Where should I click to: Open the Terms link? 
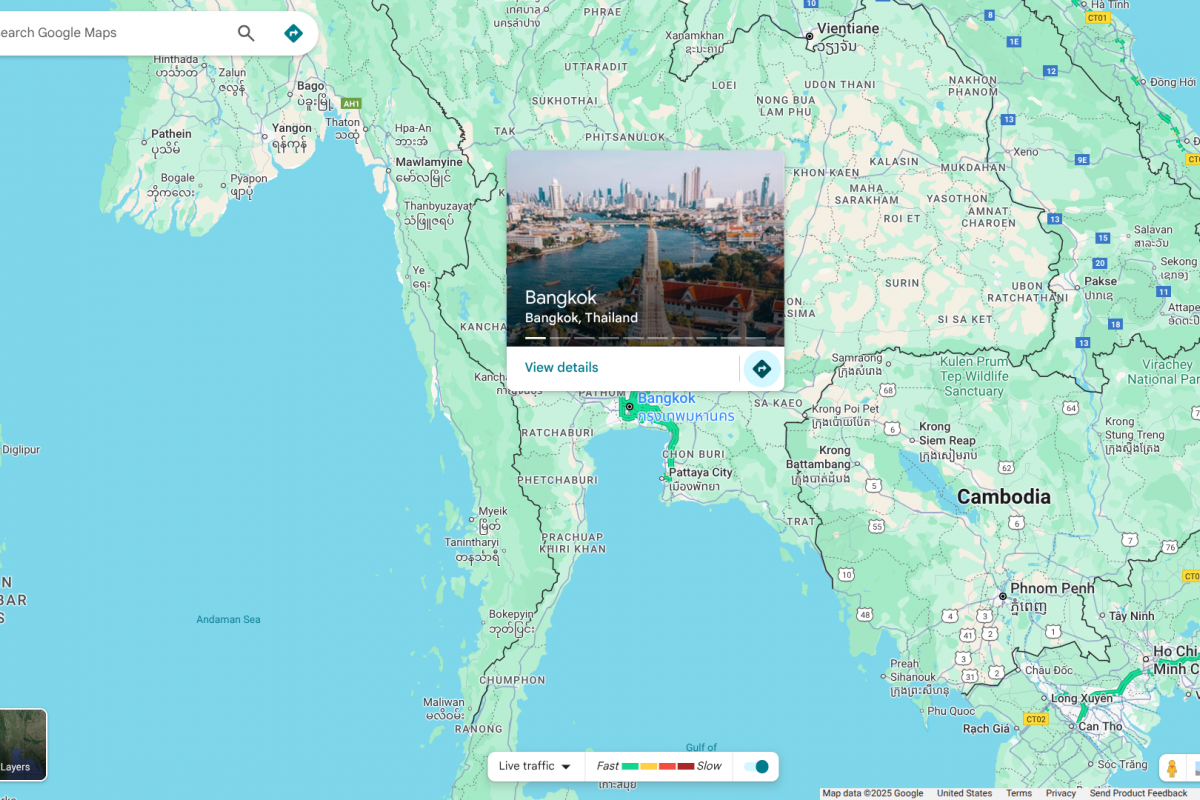tap(1018, 793)
